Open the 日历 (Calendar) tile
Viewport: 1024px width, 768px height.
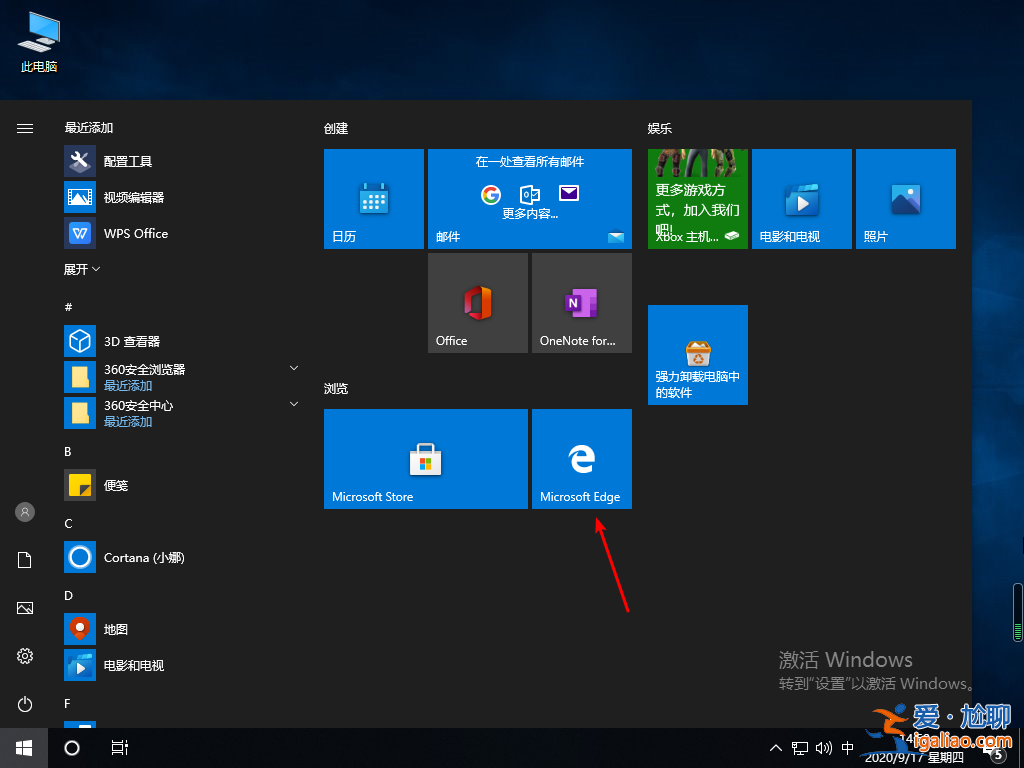(373, 198)
